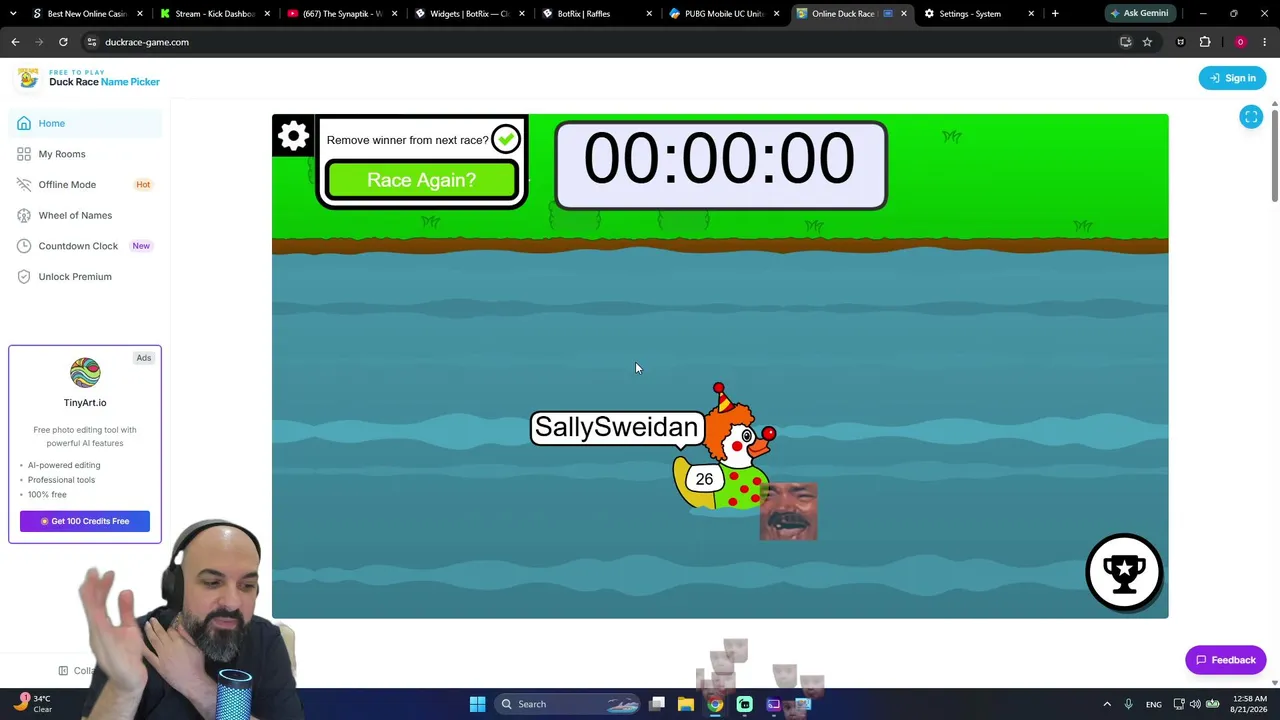Click the Unlock Premium shield icon

(x=24, y=276)
